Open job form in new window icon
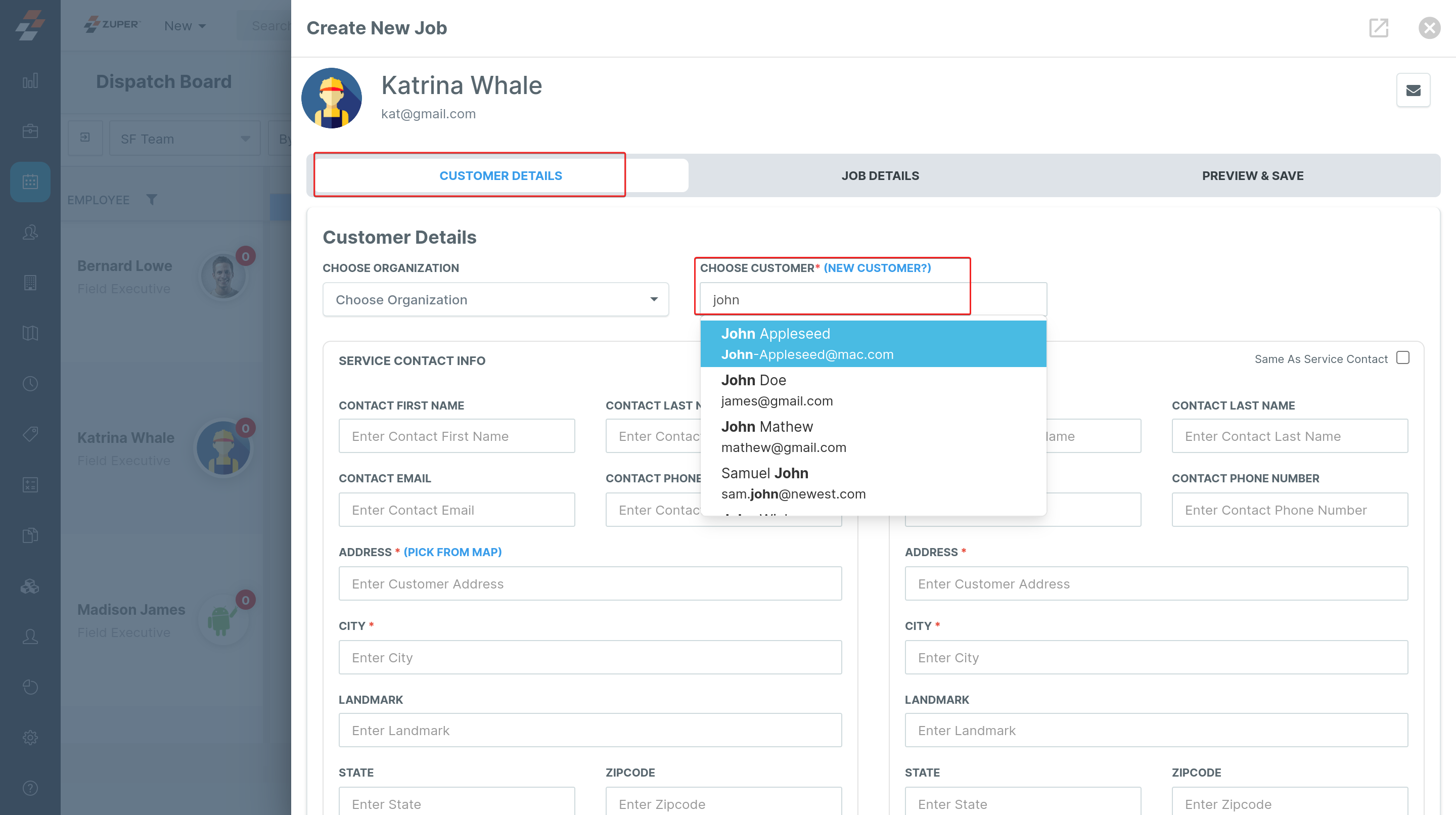Image resolution: width=1456 pixels, height=815 pixels. [x=1378, y=28]
